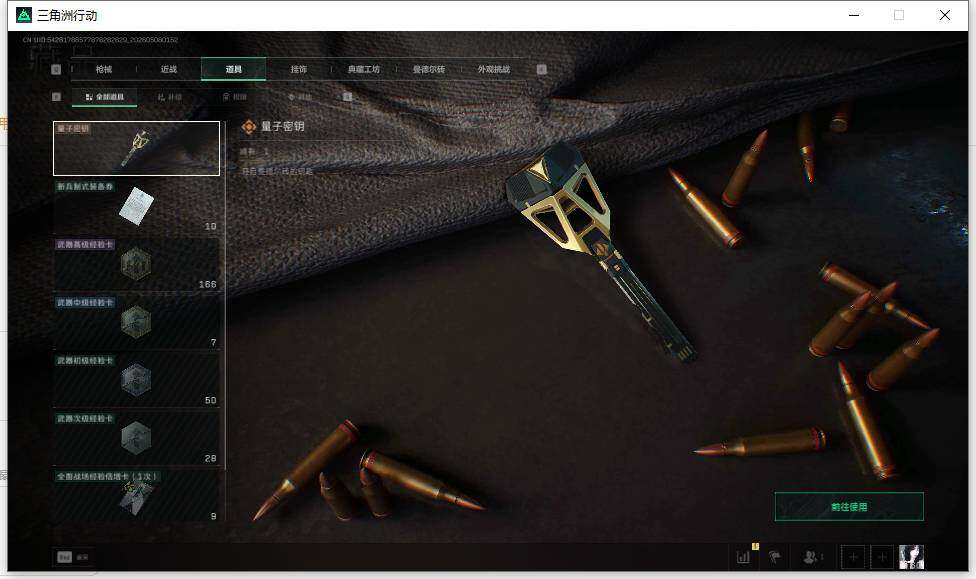Switch to the 外观挑战 tab

(x=494, y=69)
